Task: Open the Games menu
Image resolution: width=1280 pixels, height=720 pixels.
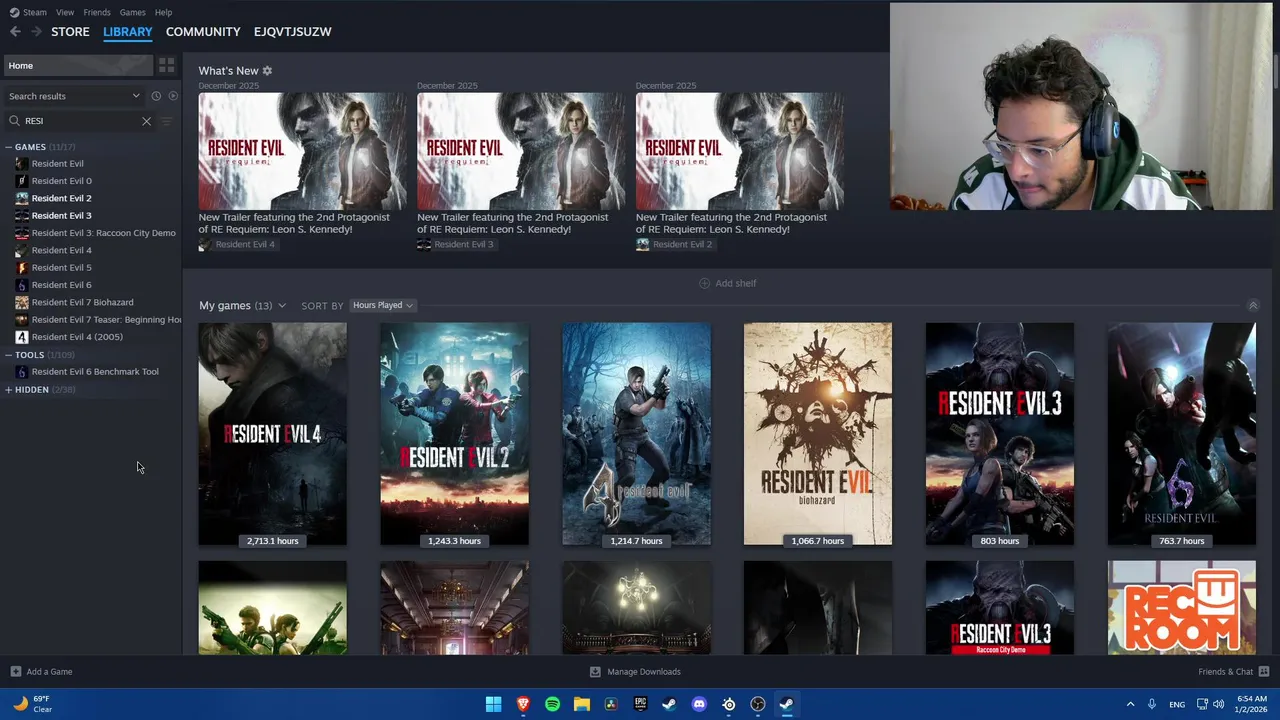Action: click(132, 12)
